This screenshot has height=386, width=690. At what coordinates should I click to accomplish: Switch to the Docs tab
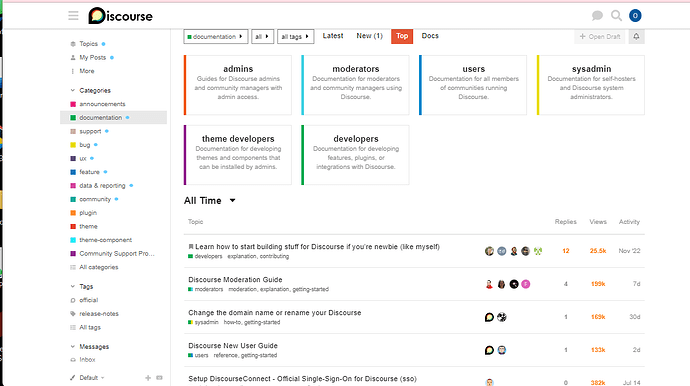point(430,36)
